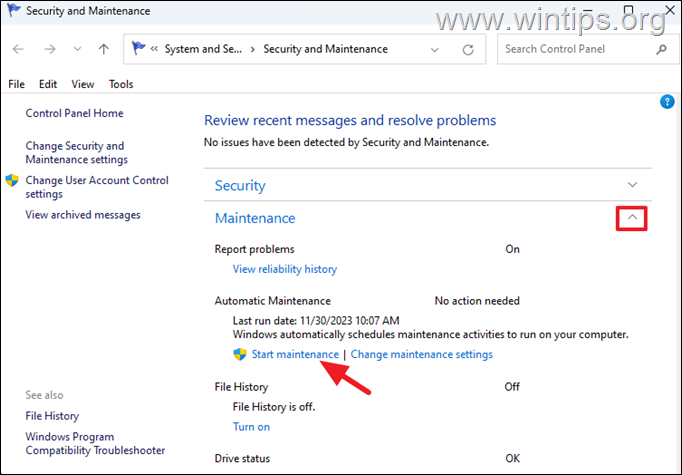Open the Tools menu
The image size is (682, 475).
121,84
